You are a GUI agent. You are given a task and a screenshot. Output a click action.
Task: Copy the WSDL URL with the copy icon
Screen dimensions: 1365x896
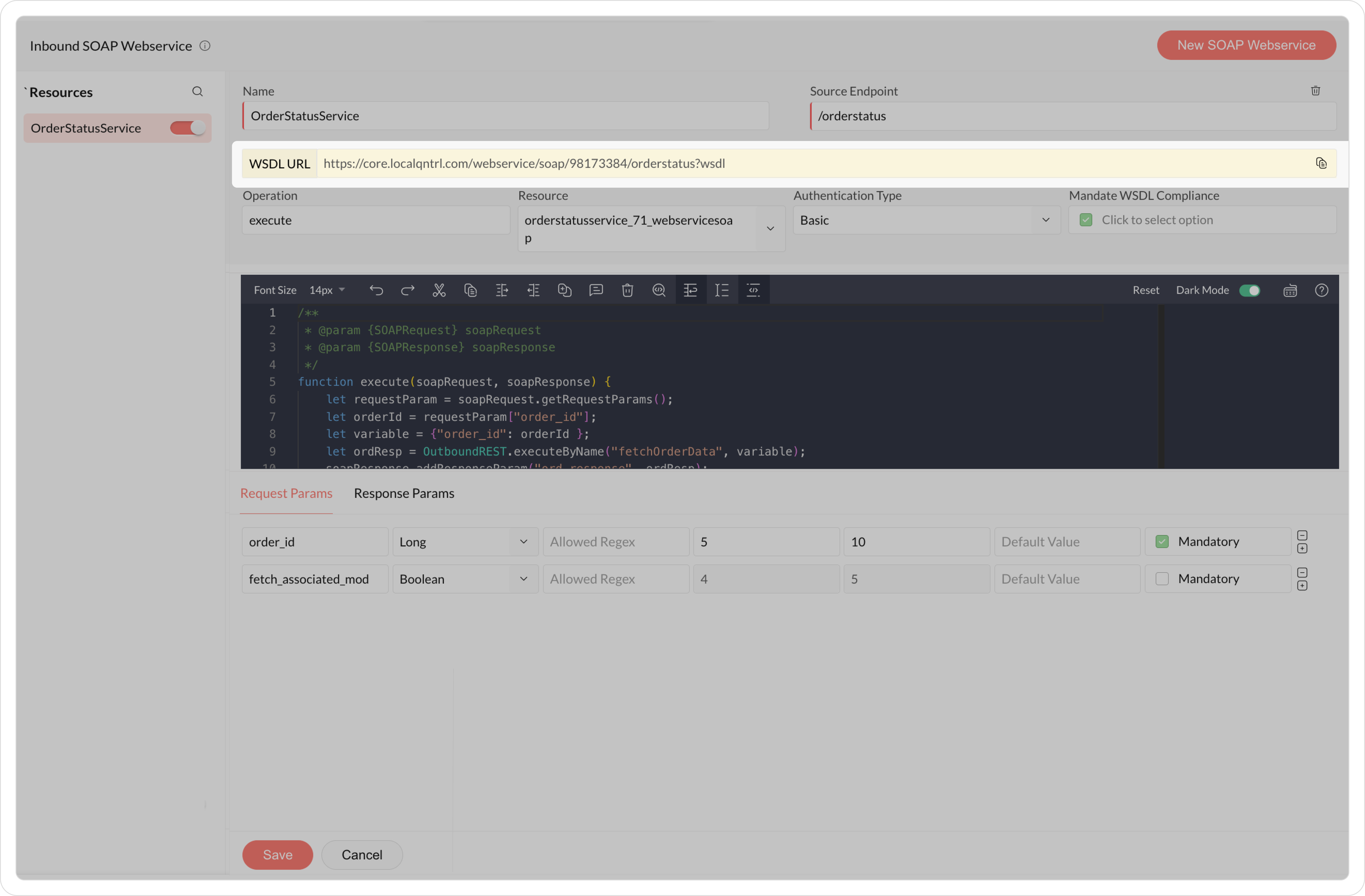coord(1321,163)
